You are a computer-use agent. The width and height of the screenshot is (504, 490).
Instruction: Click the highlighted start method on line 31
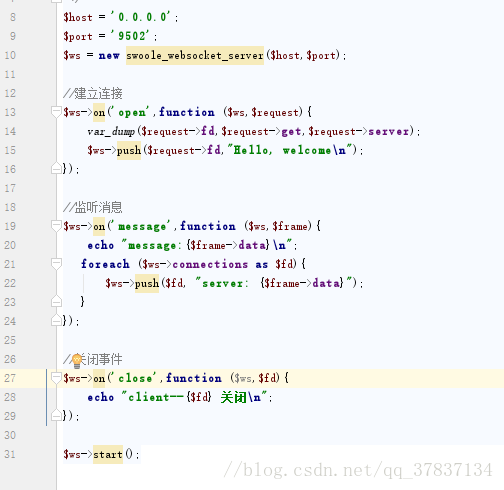[x=108, y=454]
